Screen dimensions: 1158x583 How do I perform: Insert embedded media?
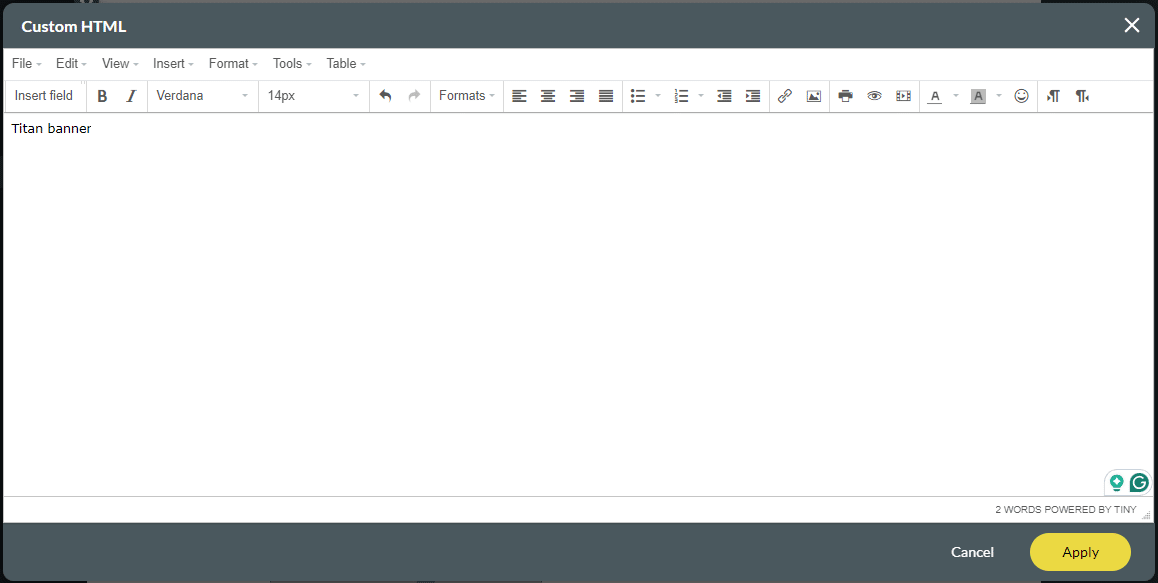click(903, 96)
